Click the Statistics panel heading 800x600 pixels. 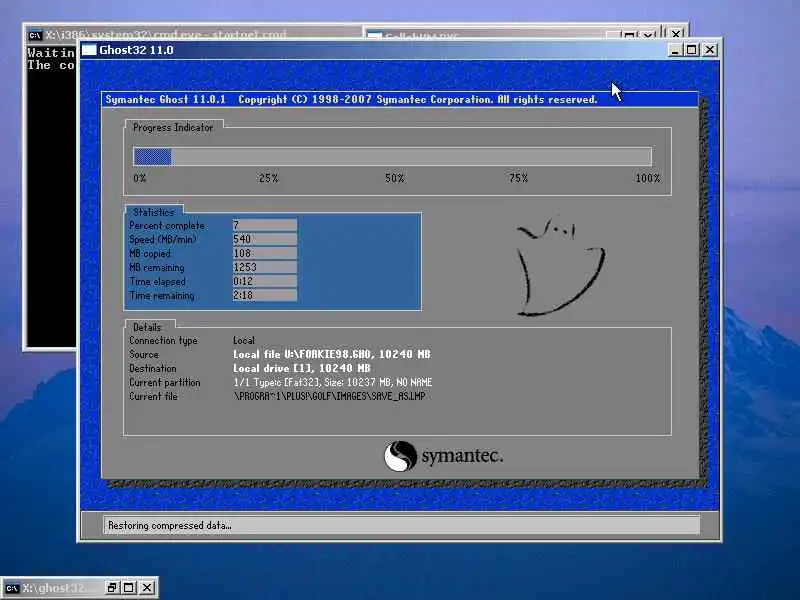(154, 212)
